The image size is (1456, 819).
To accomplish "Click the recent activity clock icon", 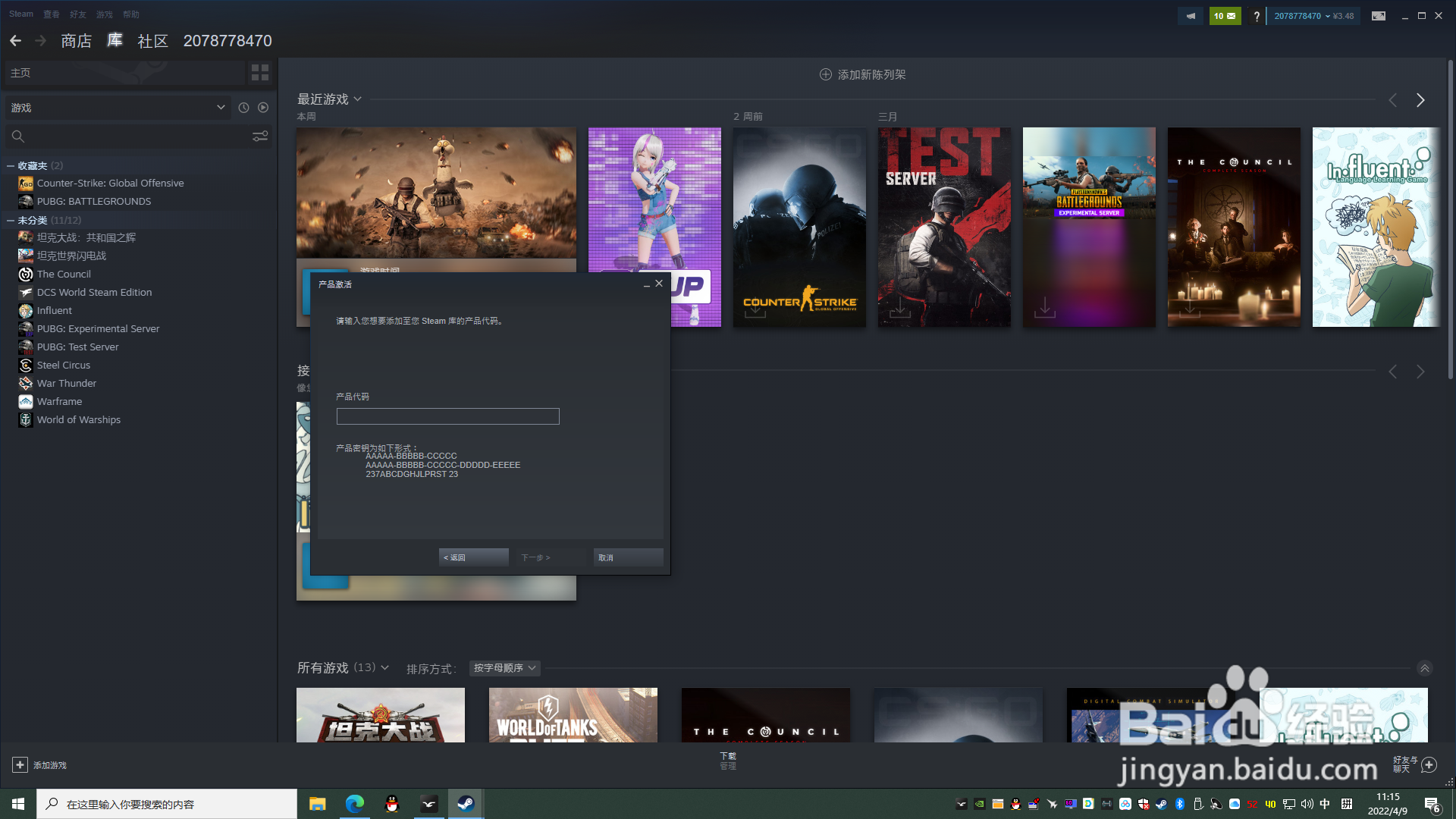I will point(243,108).
